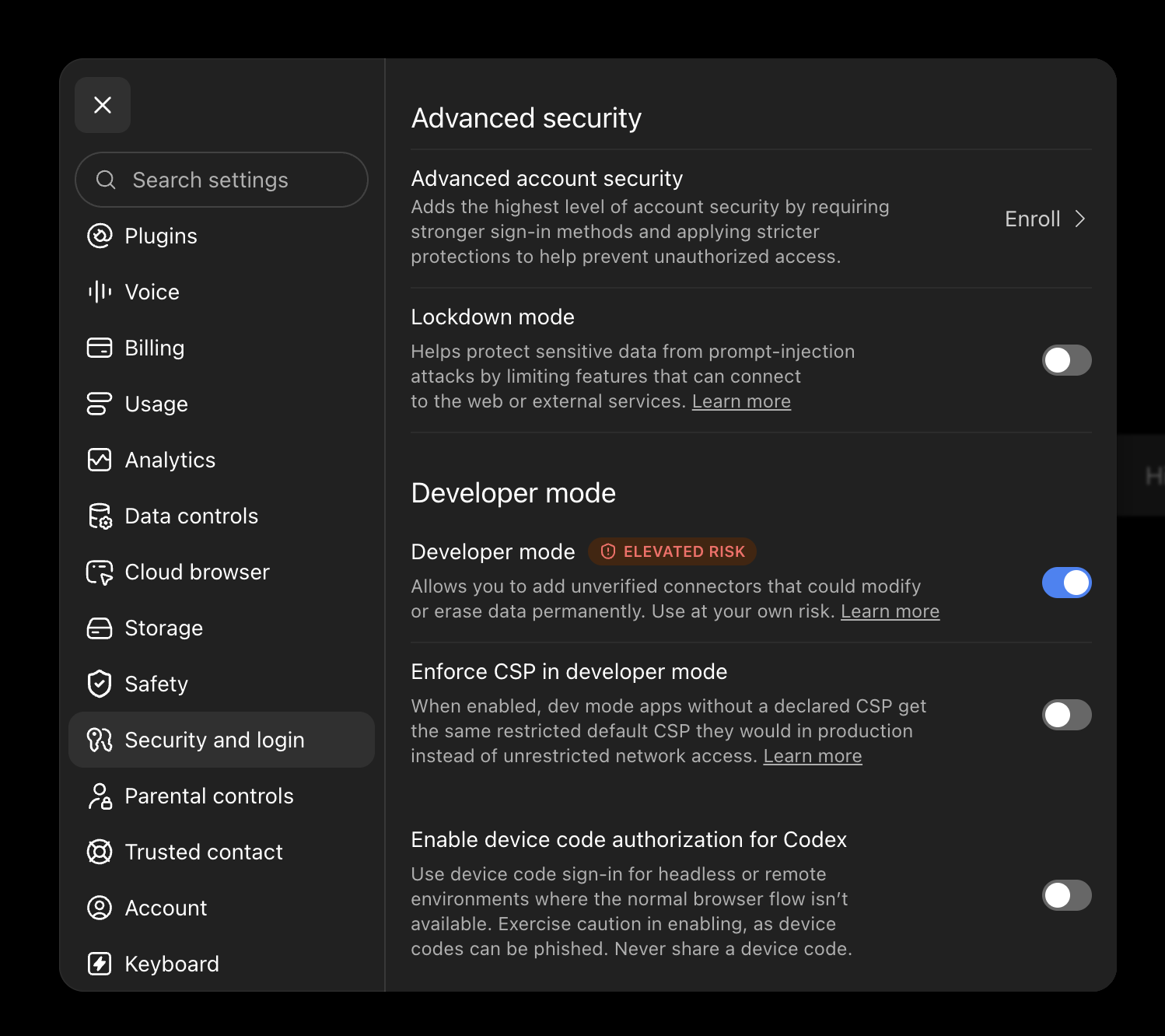Screen dimensions: 1165x1036
Task: Enroll in Advanced account security
Action: [x=1044, y=219]
